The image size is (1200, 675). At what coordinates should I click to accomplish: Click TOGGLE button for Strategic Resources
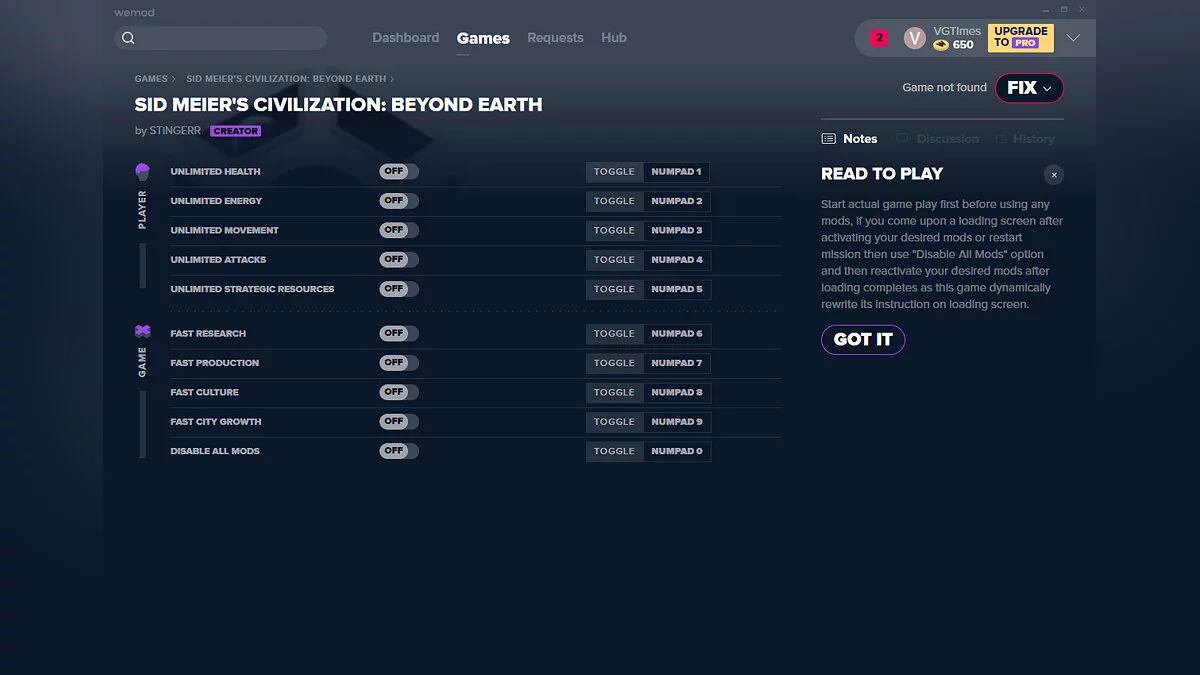coord(614,289)
